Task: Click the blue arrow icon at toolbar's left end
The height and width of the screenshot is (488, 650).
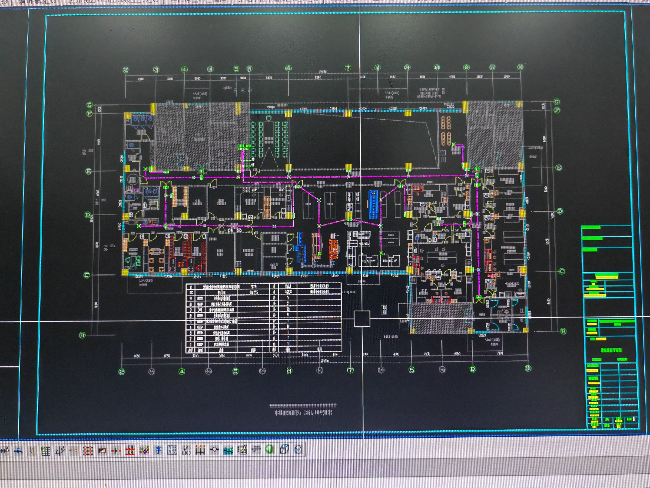Action: point(18,451)
